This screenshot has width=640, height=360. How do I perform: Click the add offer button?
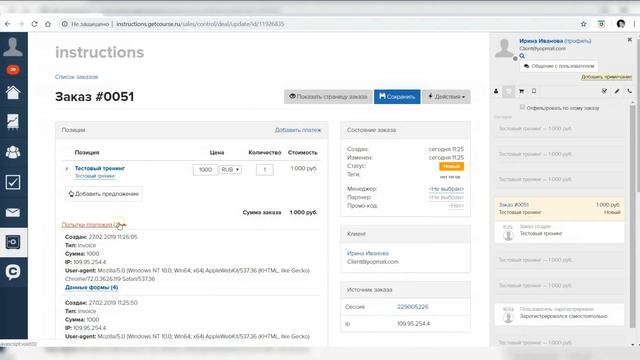104,194
